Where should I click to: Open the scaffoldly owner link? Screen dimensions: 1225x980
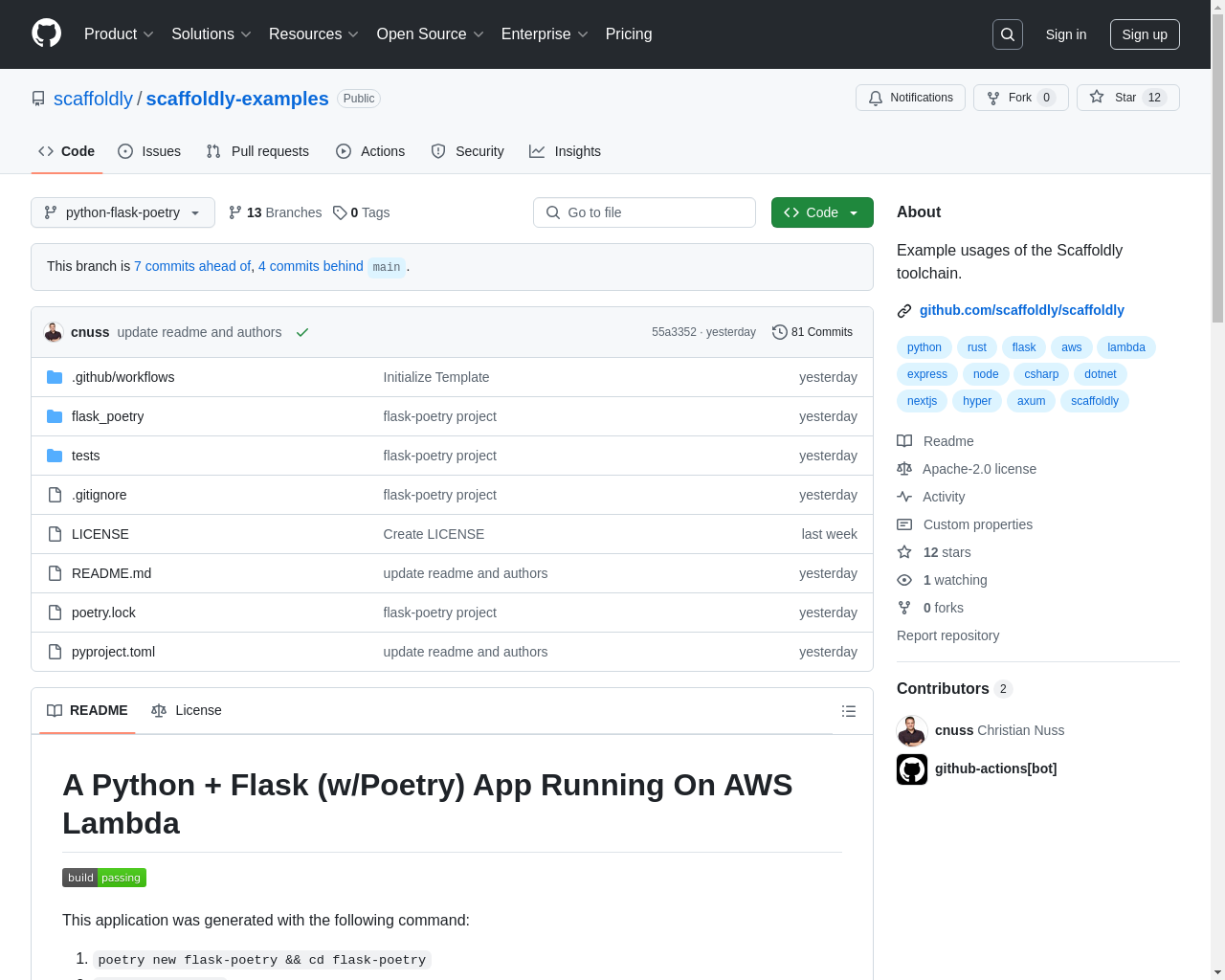(x=93, y=99)
